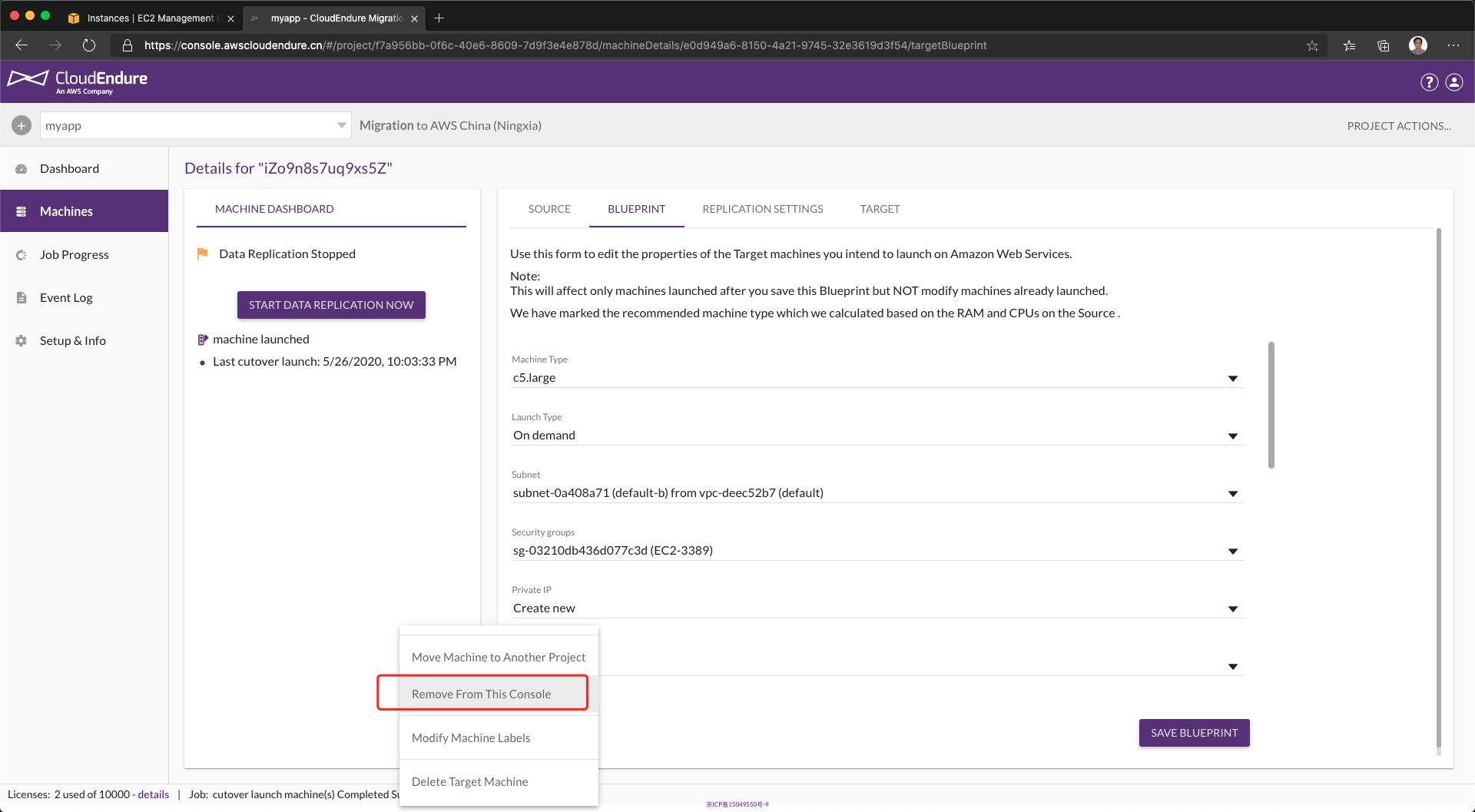Open the Subnet dropdown
1475x812 pixels.
click(x=1232, y=493)
